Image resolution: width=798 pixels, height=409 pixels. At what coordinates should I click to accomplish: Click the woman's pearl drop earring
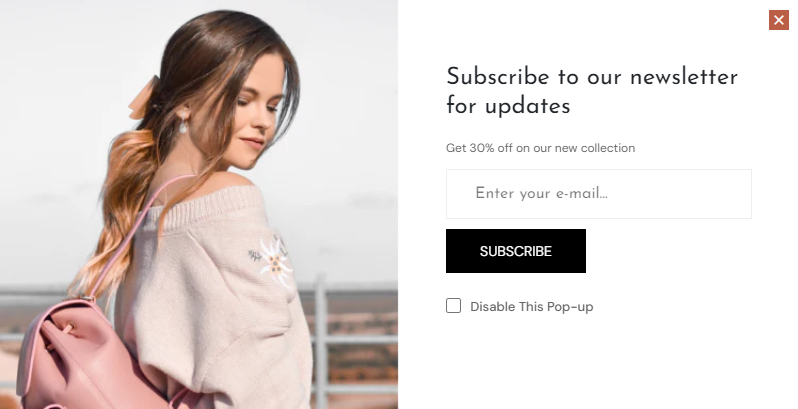[x=183, y=124]
